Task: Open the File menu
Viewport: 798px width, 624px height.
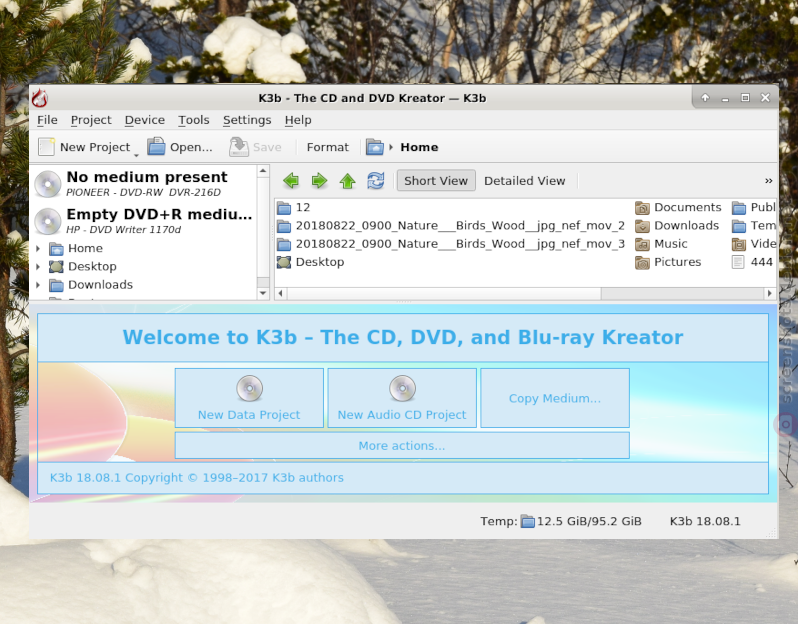Action: [x=47, y=120]
